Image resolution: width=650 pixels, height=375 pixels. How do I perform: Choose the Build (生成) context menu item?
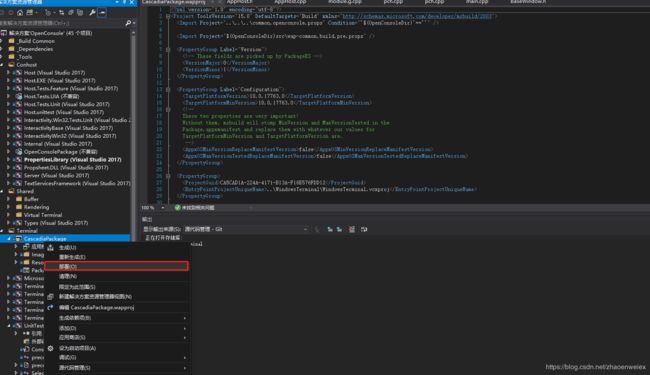point(116,247)
